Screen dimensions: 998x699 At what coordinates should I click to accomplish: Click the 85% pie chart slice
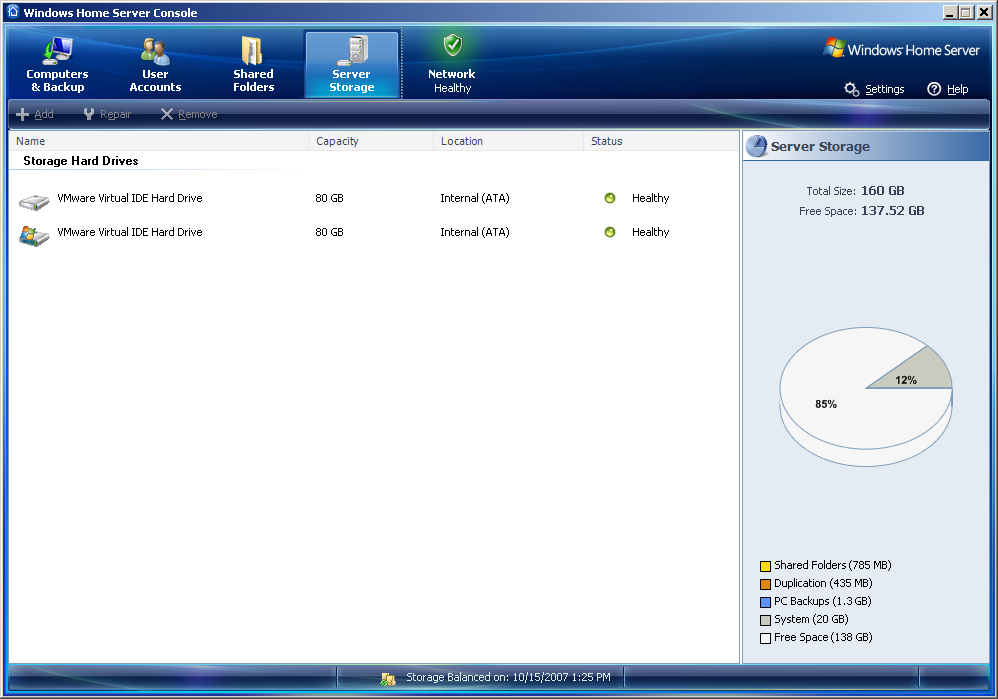(x=826, y=404)
